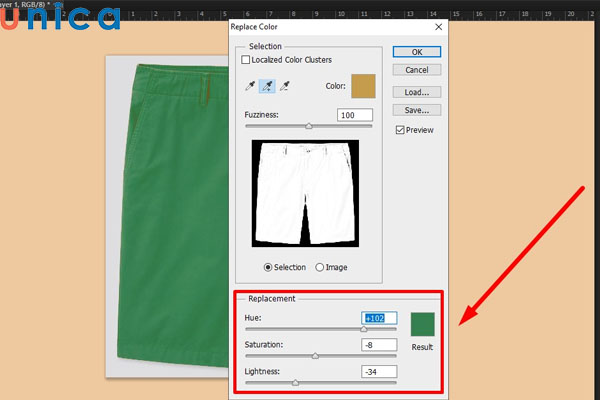600x400 pixels.
Task: Click the horizontal ruler at mark 15
Action: [456, 14]
